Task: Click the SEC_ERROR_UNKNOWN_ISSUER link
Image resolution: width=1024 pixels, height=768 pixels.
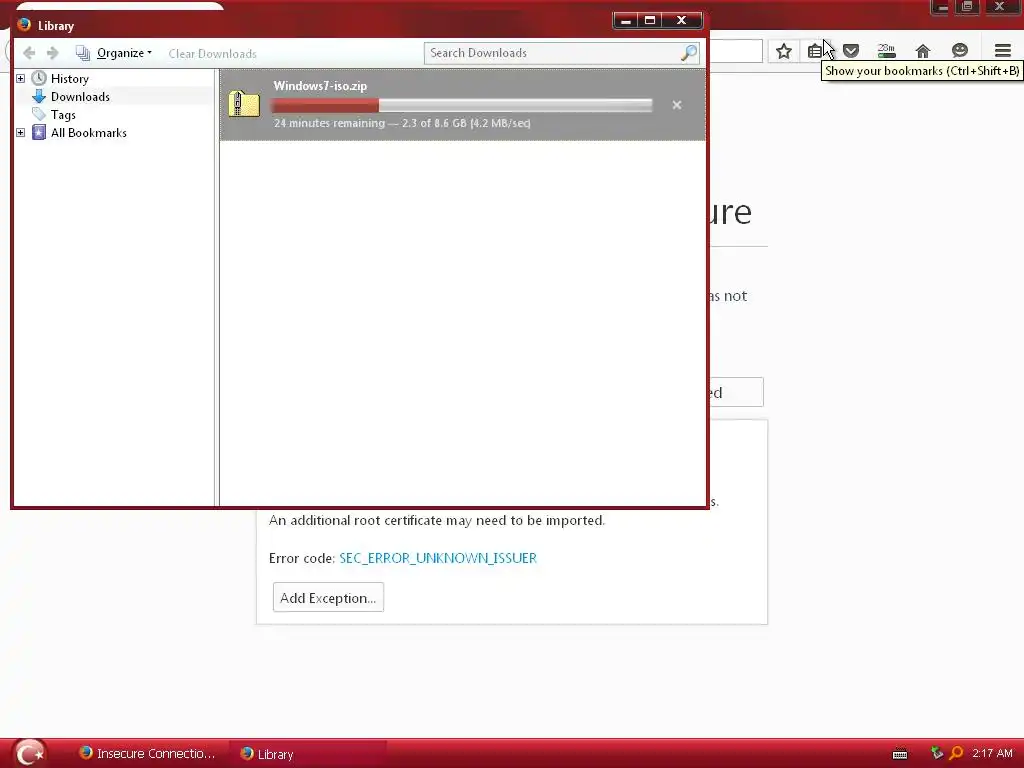Action: [x=438, y=558]
